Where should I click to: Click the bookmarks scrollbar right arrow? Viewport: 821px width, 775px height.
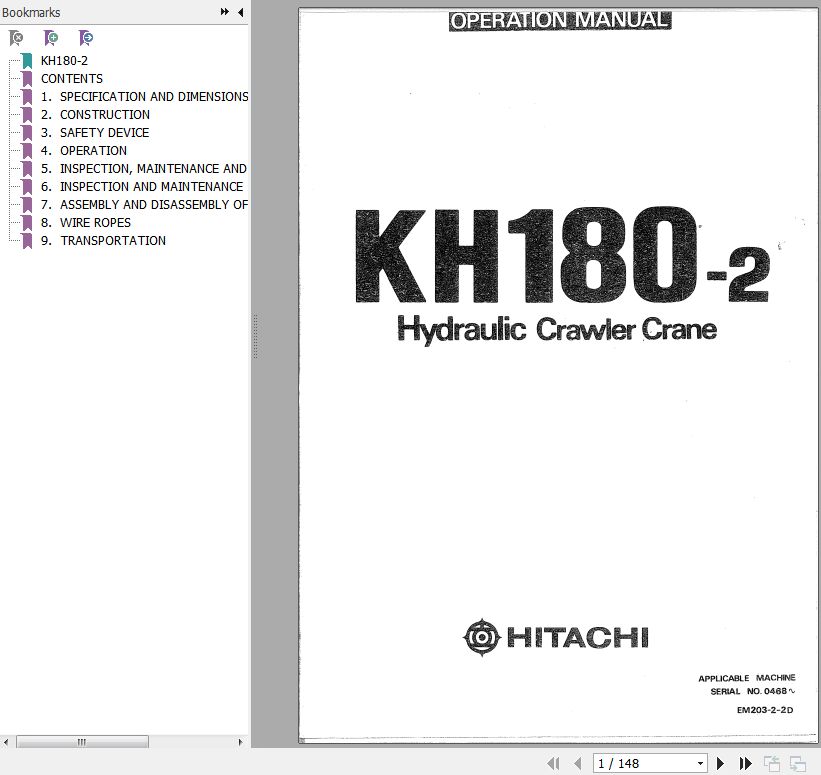[240, 742]
